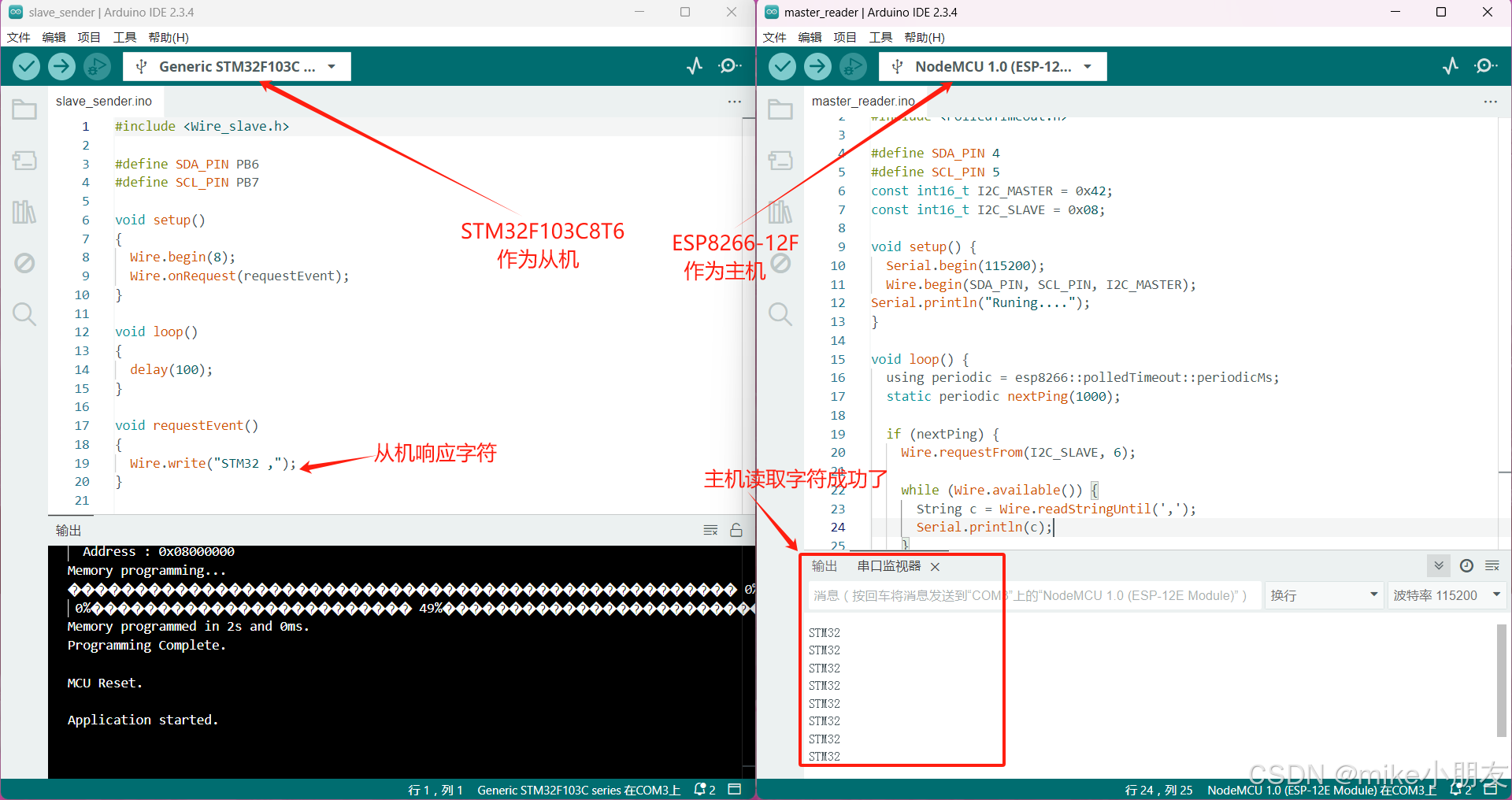Image resolution: width=1512 pixels, height=800 pixels.
Task: Toggle autoscroll in master_reader serial monitor
Action: click(x=1439, y=565)
